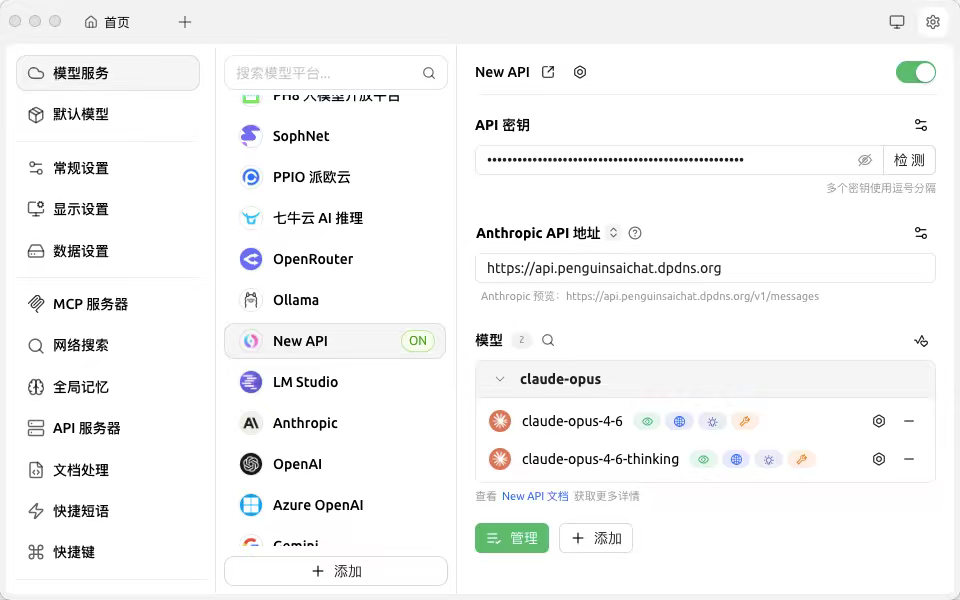
Task: Focus the 搜索模型平台 search field
Action: point(325,73)
